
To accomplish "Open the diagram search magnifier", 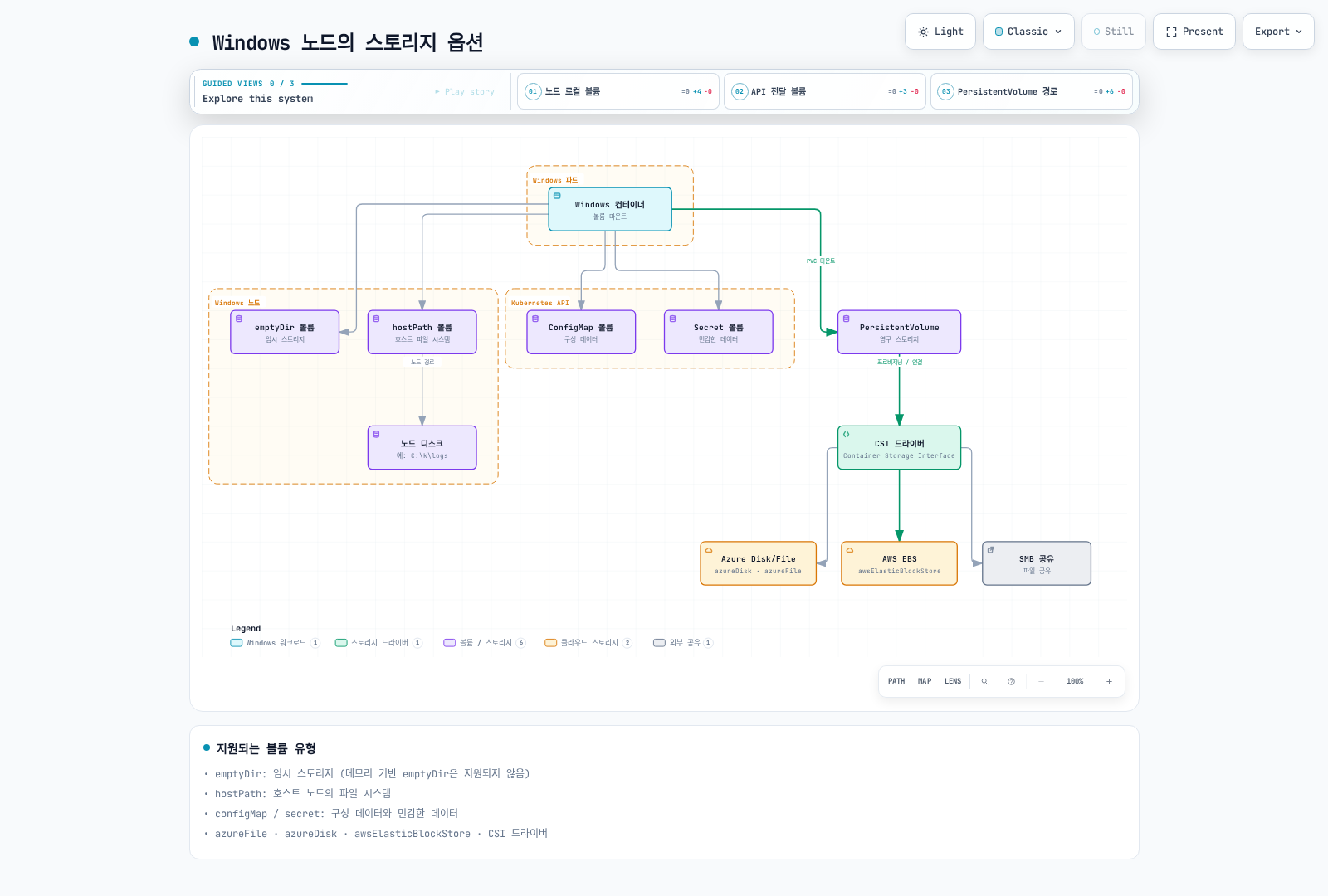I will (x=984, y=681).
